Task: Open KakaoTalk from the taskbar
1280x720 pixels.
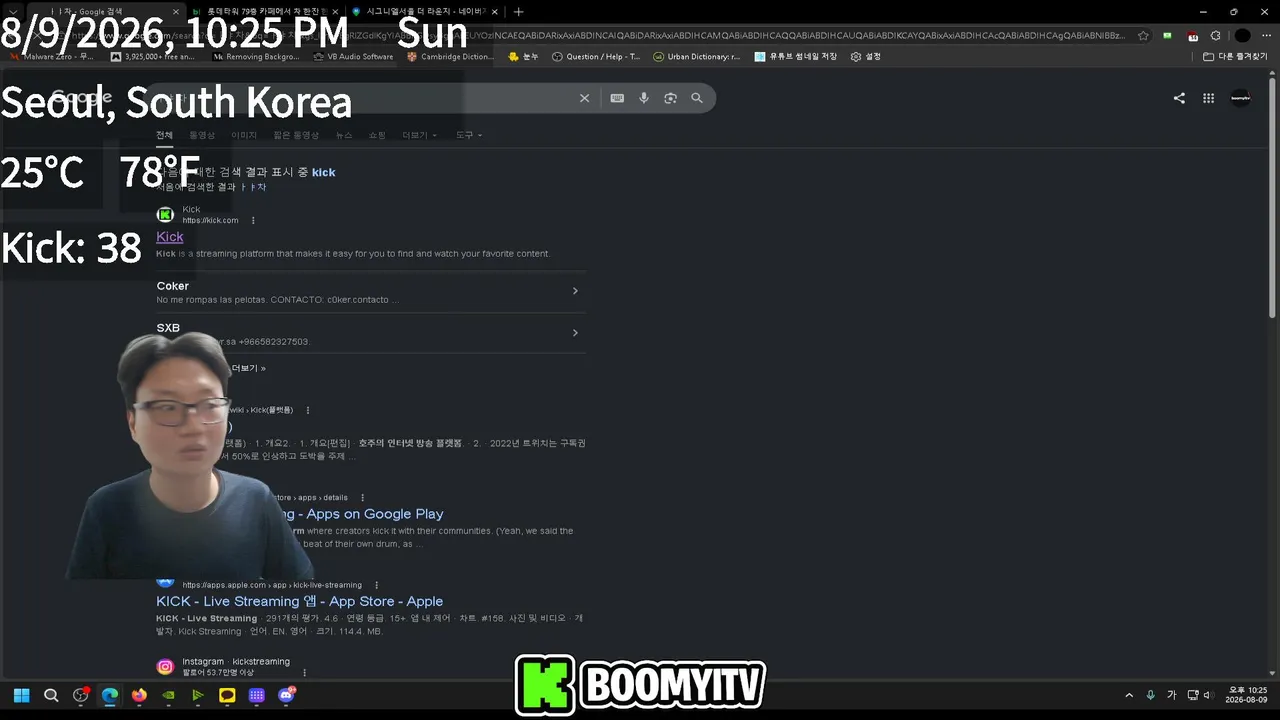Action: [x=227, y=695]
